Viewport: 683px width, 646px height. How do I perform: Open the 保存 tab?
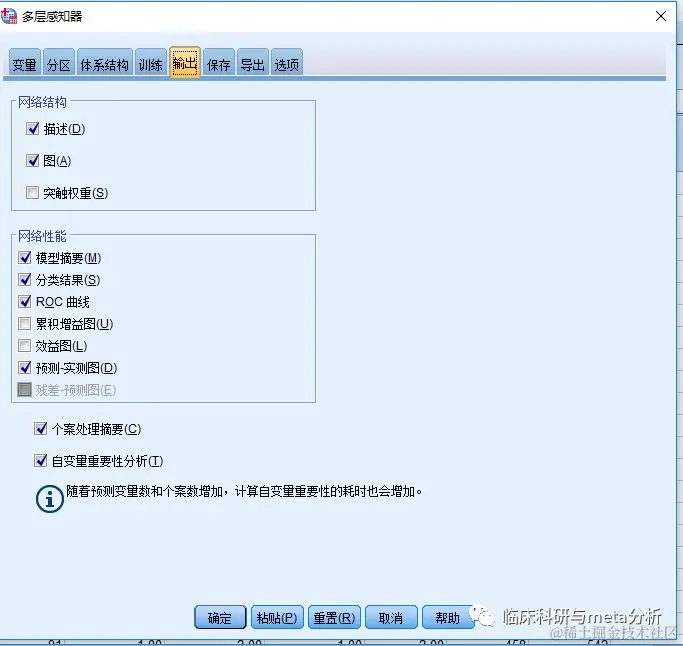coord(219,63)
